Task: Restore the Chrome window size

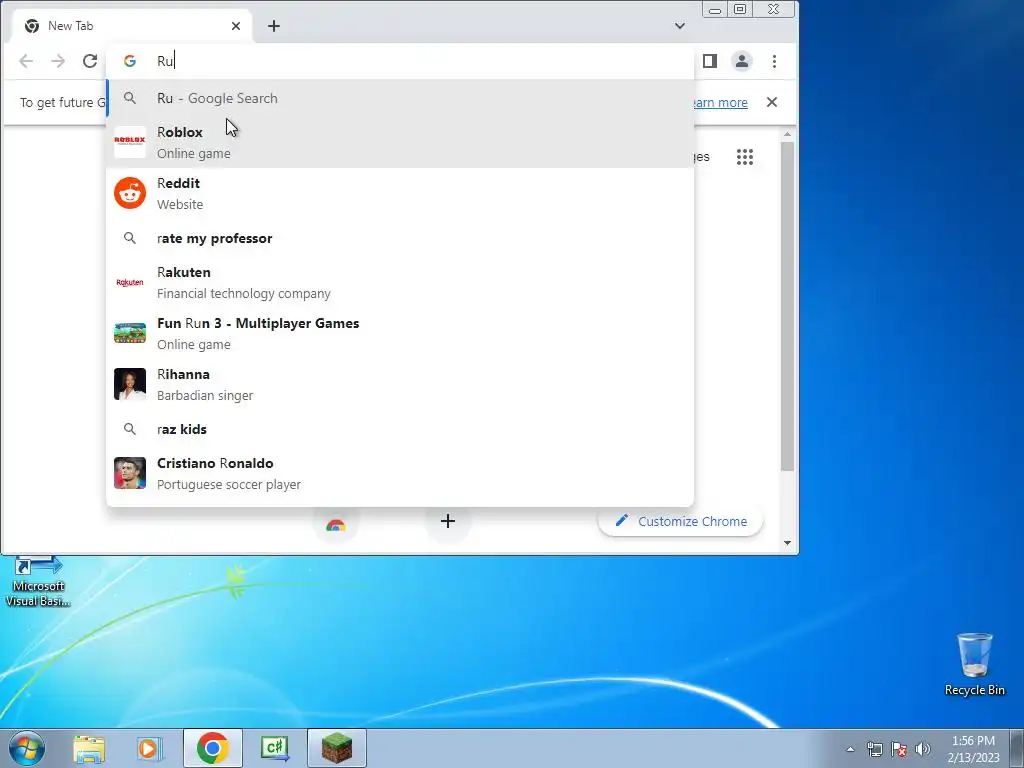Action: tap(740, 9)
